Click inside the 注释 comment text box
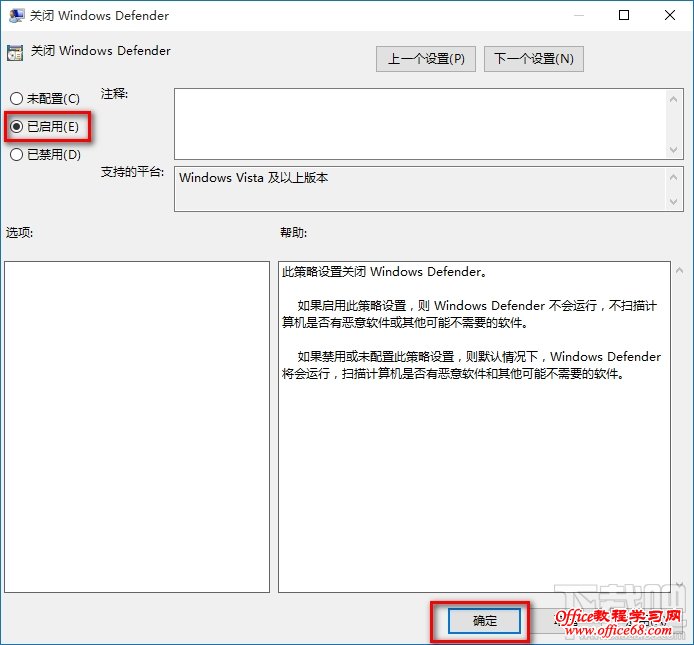 pos(420,124)
